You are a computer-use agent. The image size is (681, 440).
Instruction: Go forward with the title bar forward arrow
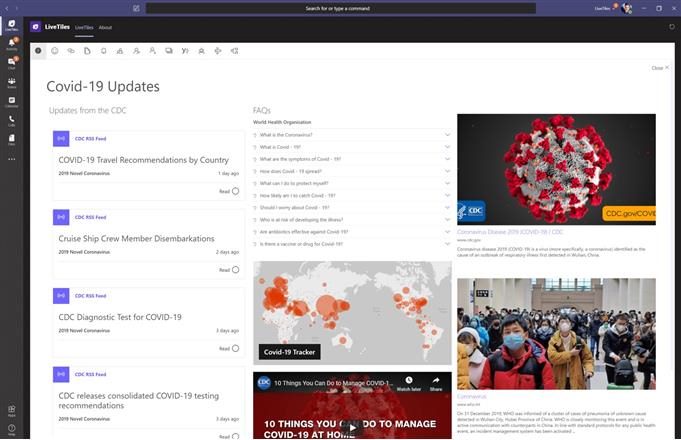click(17, 8)
